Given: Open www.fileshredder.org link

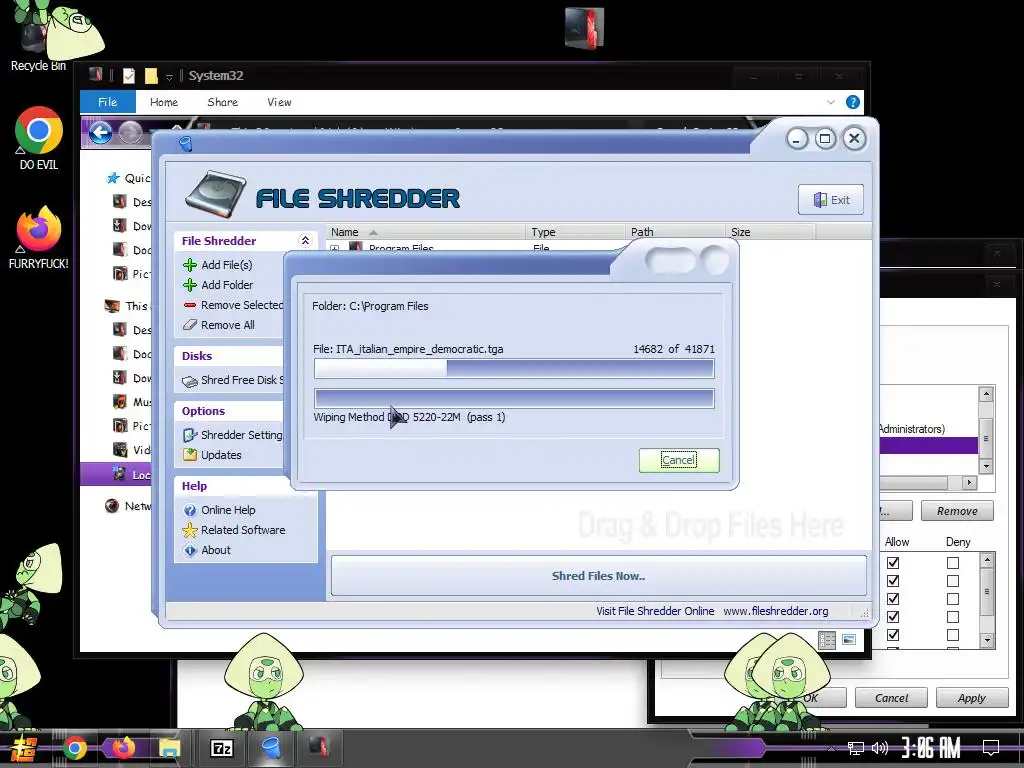Looking at the screenshot, I should [x=776, y=611].
